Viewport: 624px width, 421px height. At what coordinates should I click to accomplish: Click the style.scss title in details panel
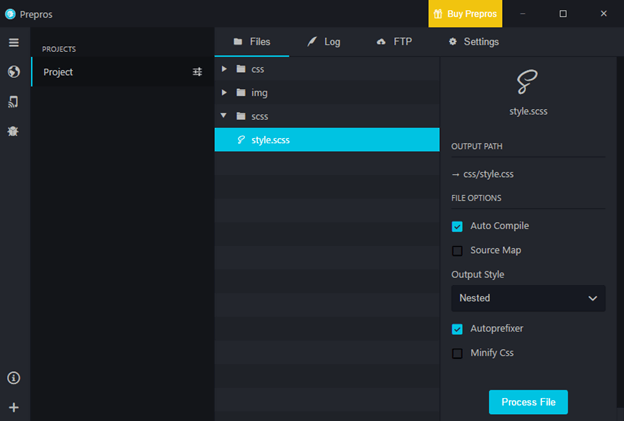pos(528,111)
